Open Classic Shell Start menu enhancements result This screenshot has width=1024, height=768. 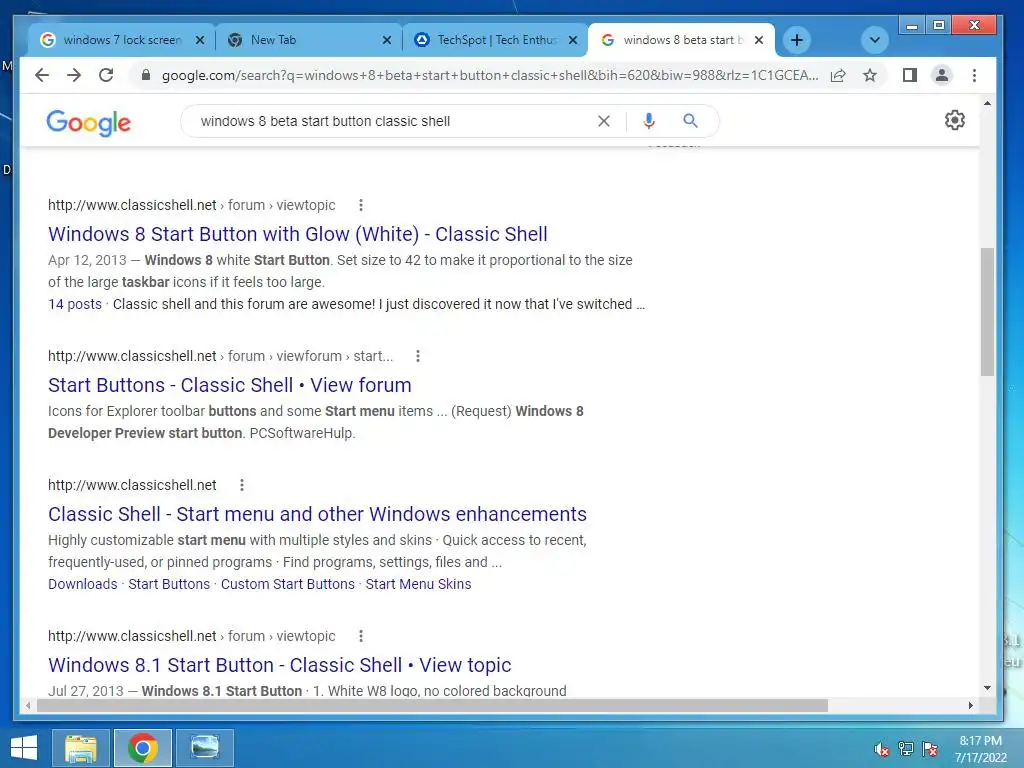click(317, 514)
